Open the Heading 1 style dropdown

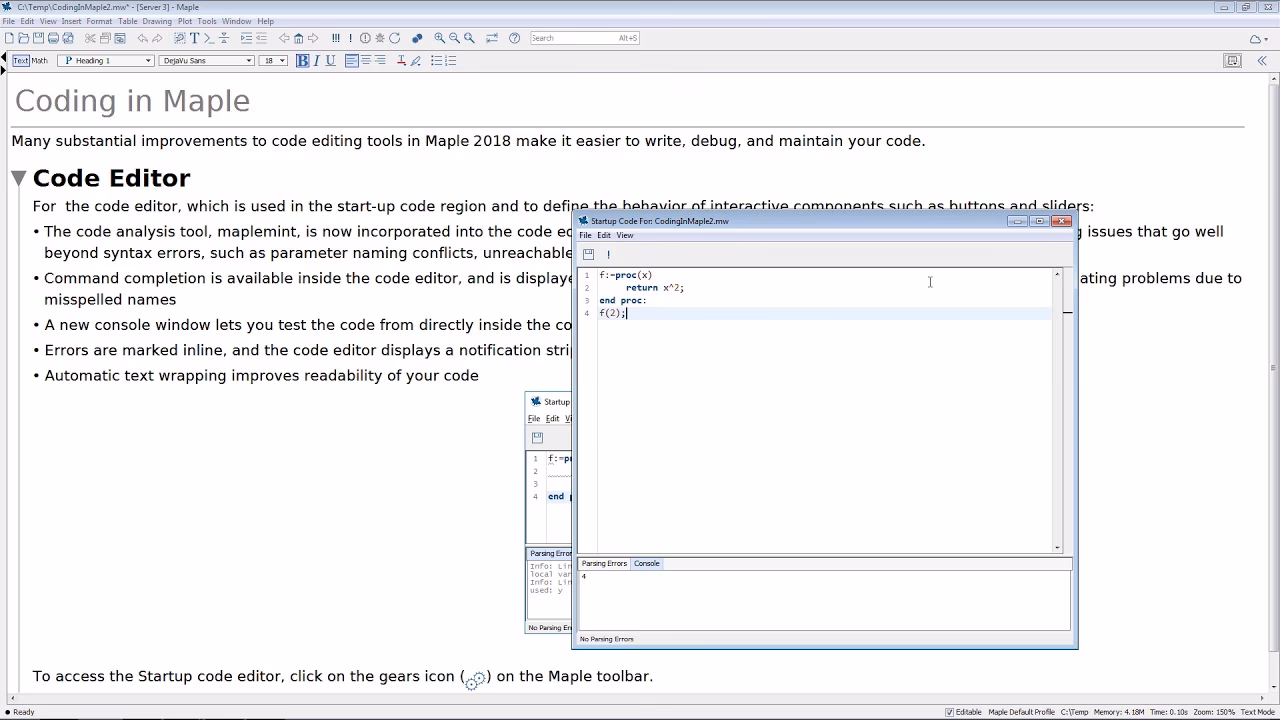(106, 60)
